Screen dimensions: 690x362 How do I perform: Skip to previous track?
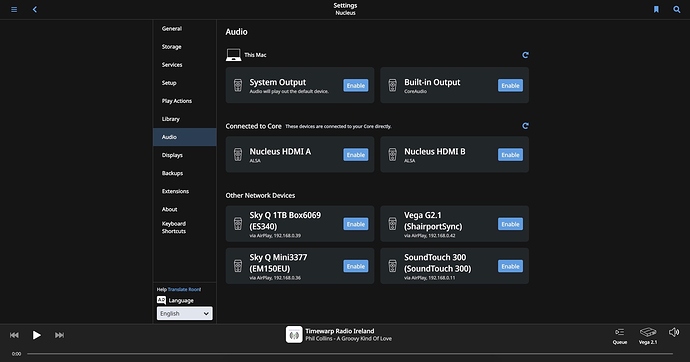pyautogui.click(x=14, y=335)
